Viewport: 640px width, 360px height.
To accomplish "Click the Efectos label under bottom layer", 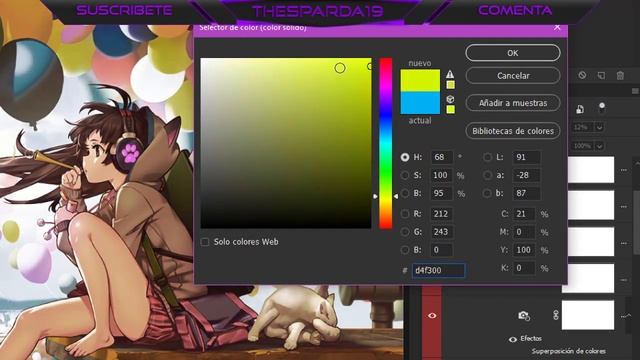I will (x=531, y=338).
